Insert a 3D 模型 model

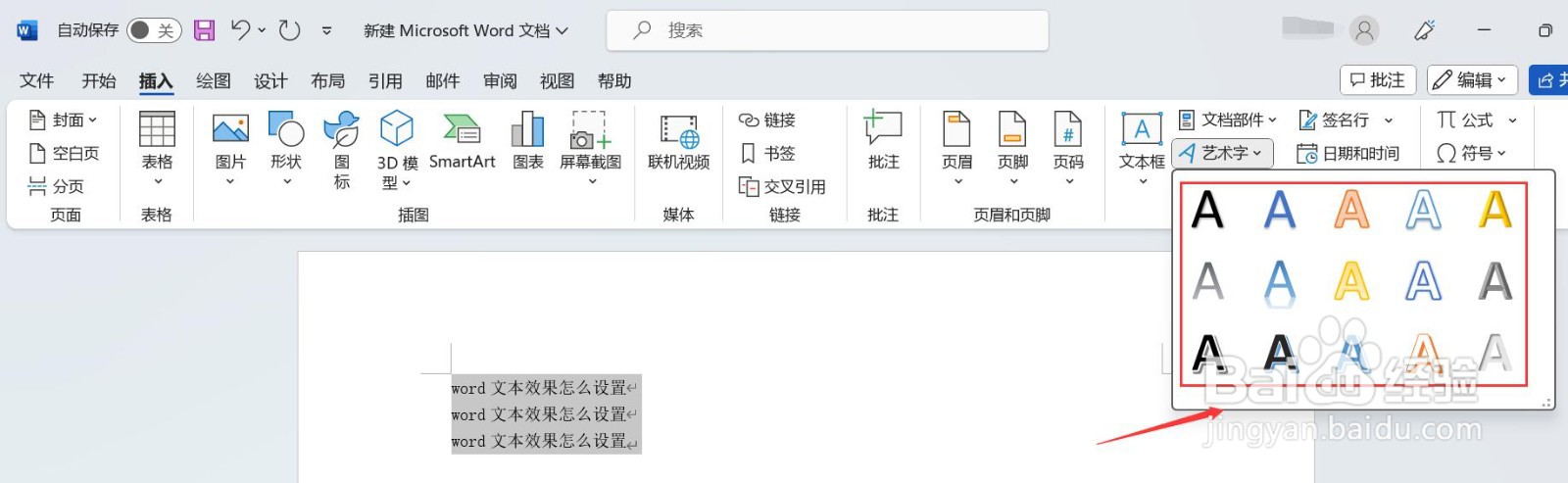pos(397,149)
